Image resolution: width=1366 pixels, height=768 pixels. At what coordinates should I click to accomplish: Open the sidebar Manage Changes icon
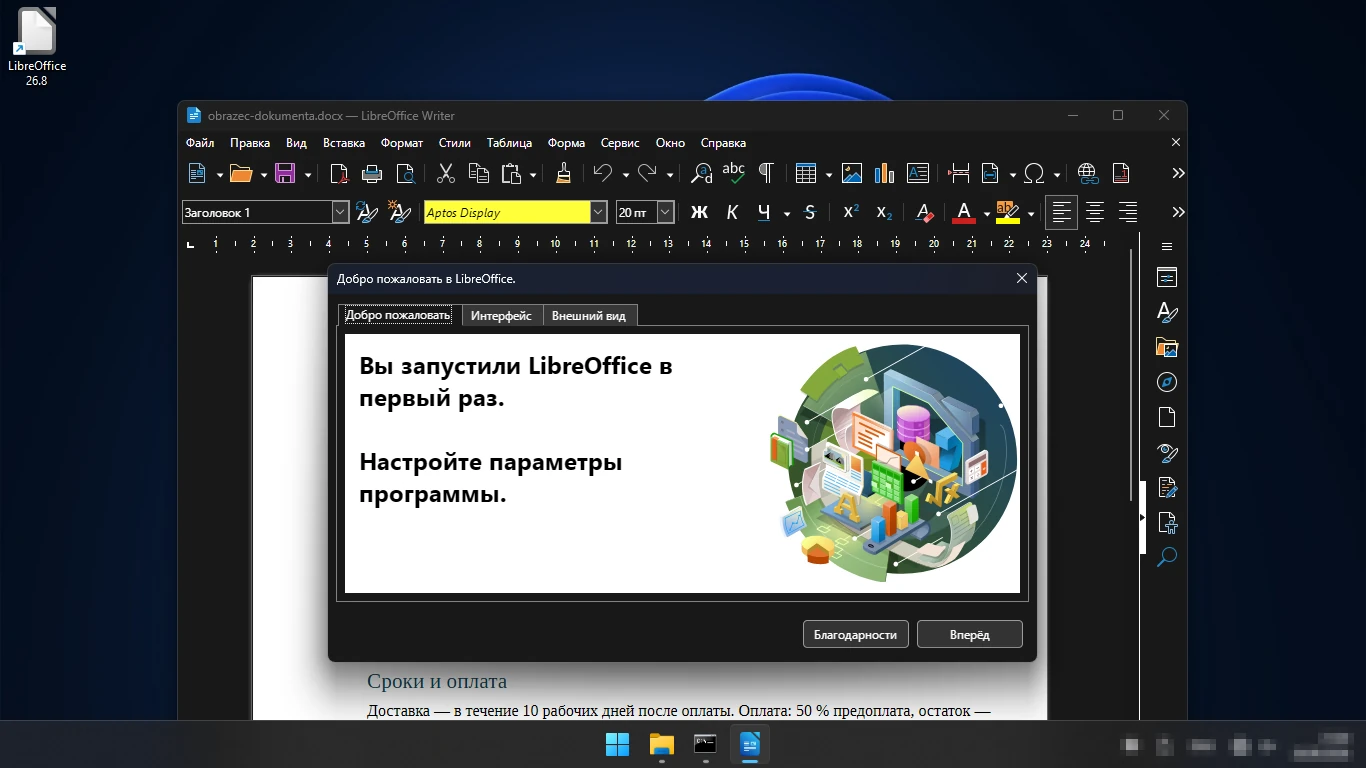pyautogui.click(x=1166, y=488)
